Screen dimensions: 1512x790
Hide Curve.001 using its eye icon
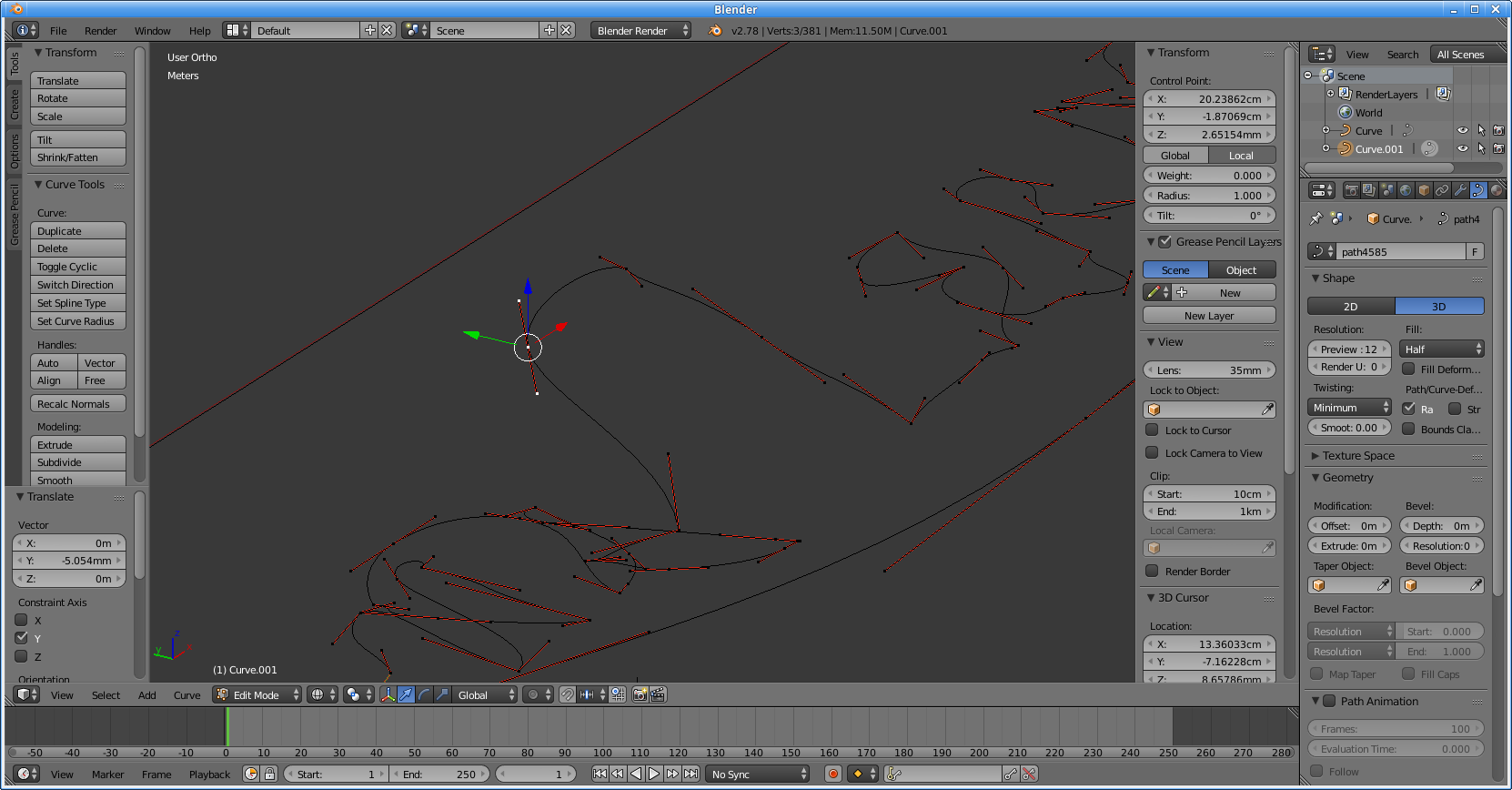click(x=1462, y=148)
